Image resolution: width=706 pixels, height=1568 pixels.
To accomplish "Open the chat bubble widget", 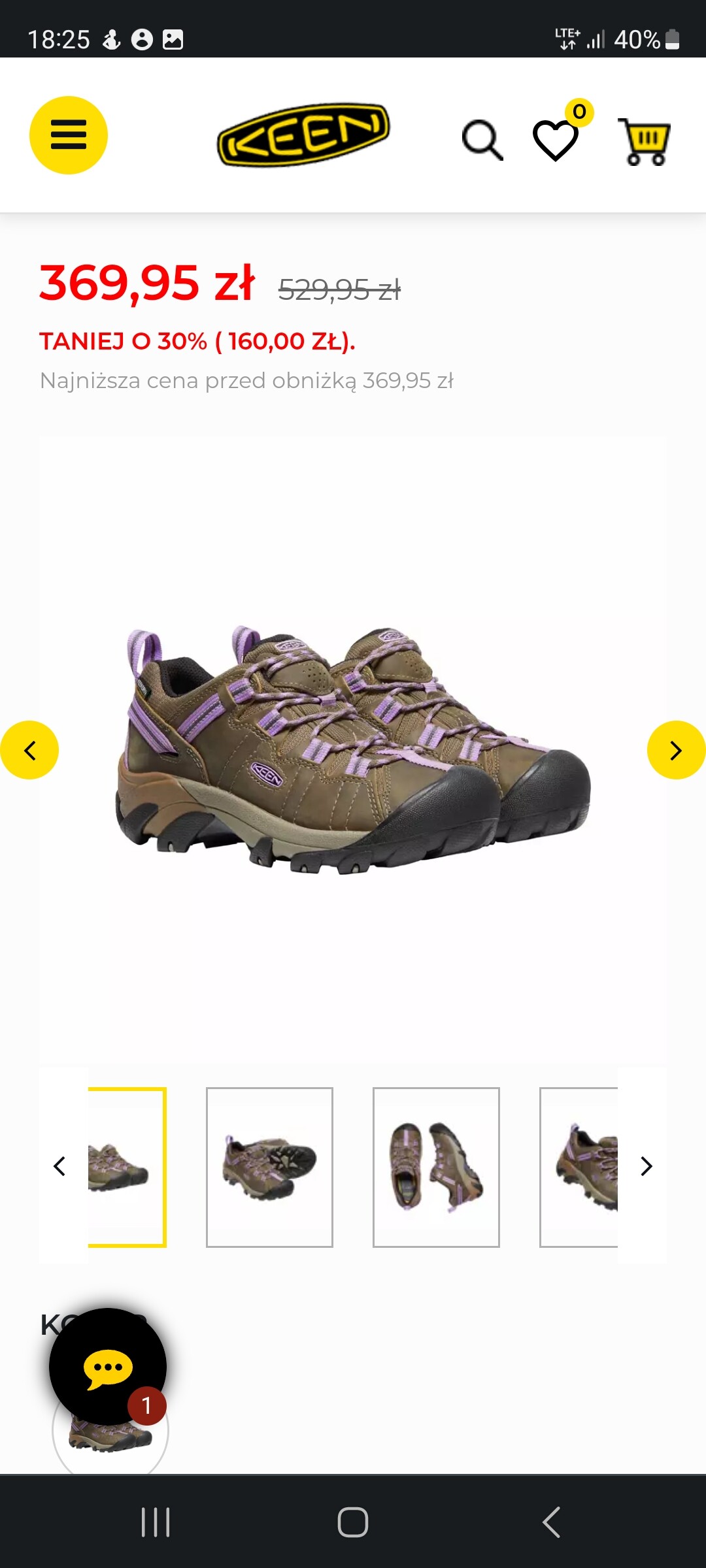I will (108, 1367).
